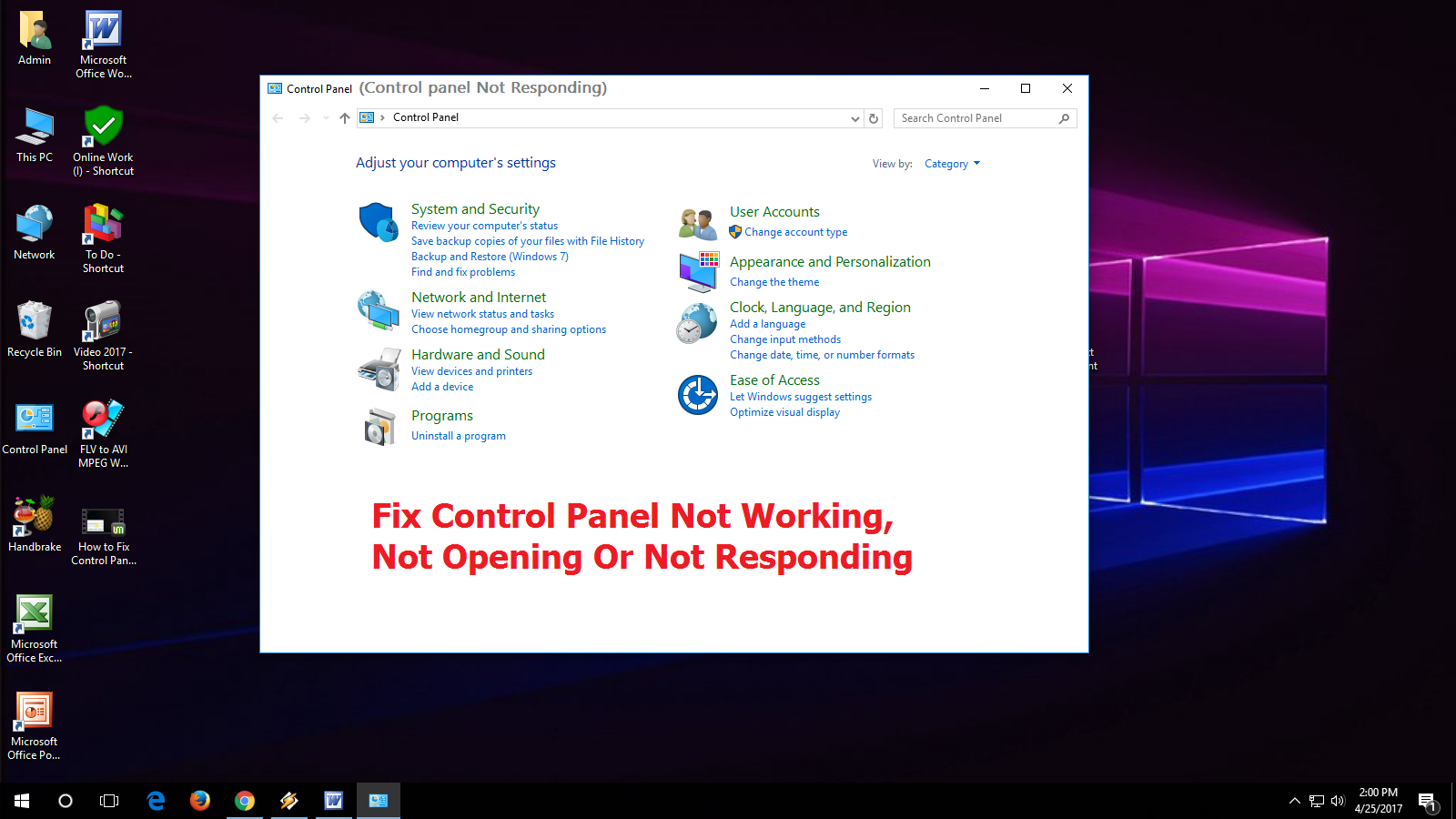Viewport: 1456px width, 819px height.
Task: Open Clock, Language, and Region settings
Action: point(820,307)
